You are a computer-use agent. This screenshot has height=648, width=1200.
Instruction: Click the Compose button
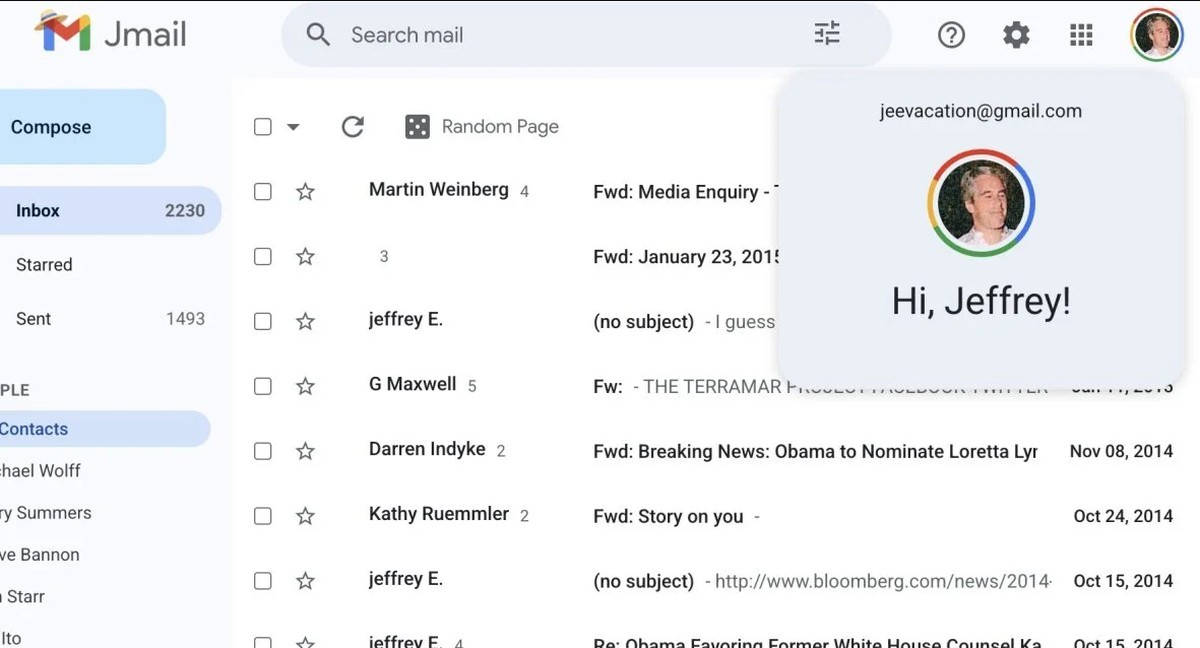50,126
